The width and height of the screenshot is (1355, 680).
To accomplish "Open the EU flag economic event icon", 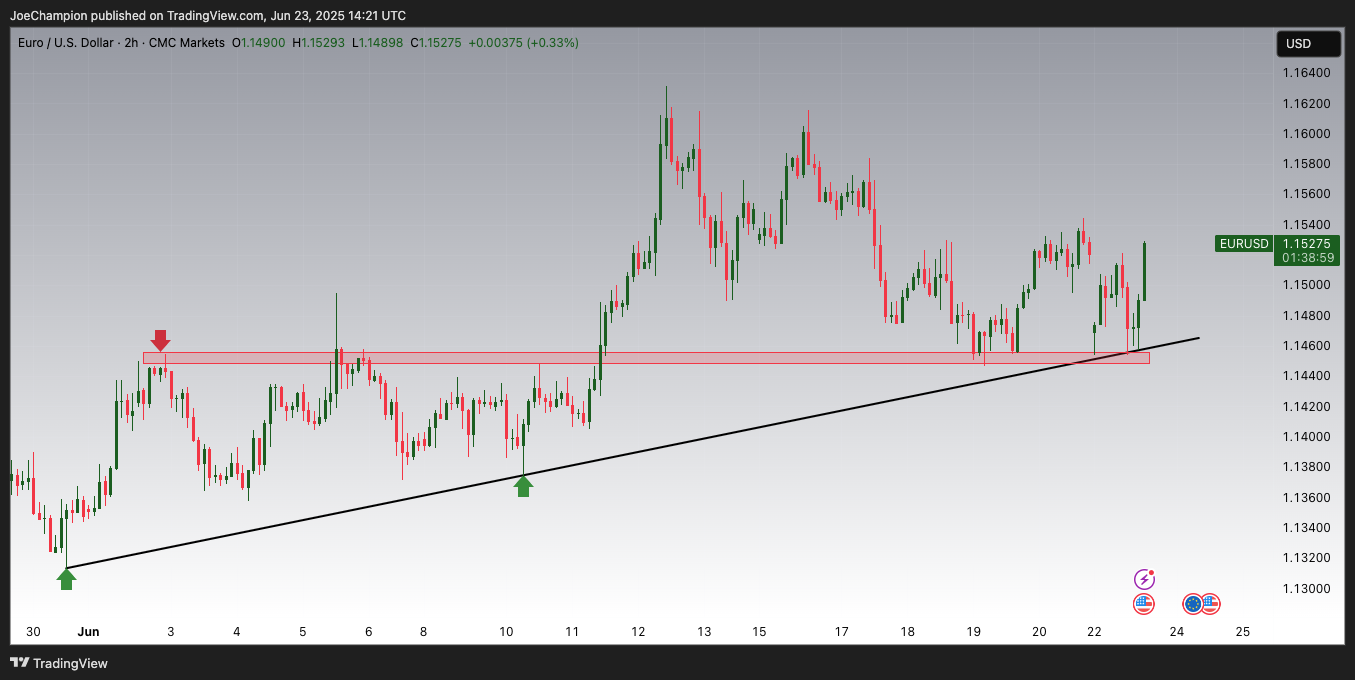I will pos(1192,603).
